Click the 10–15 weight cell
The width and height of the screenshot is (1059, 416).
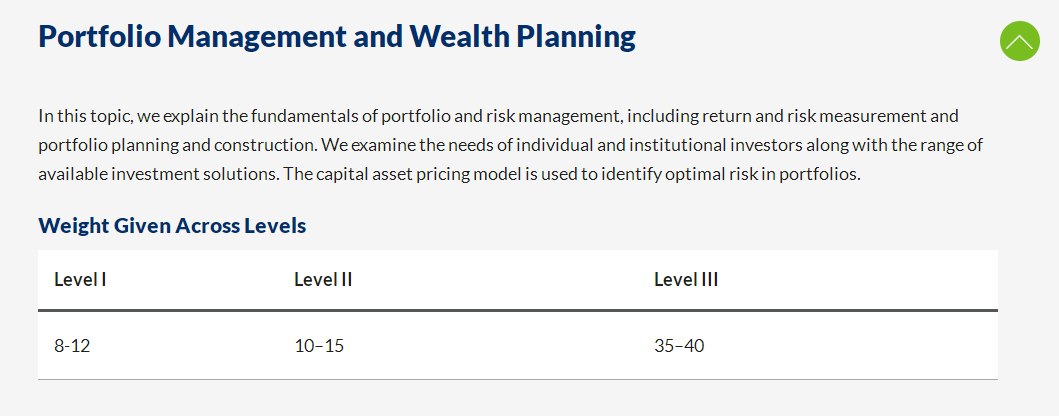(319, 346)
